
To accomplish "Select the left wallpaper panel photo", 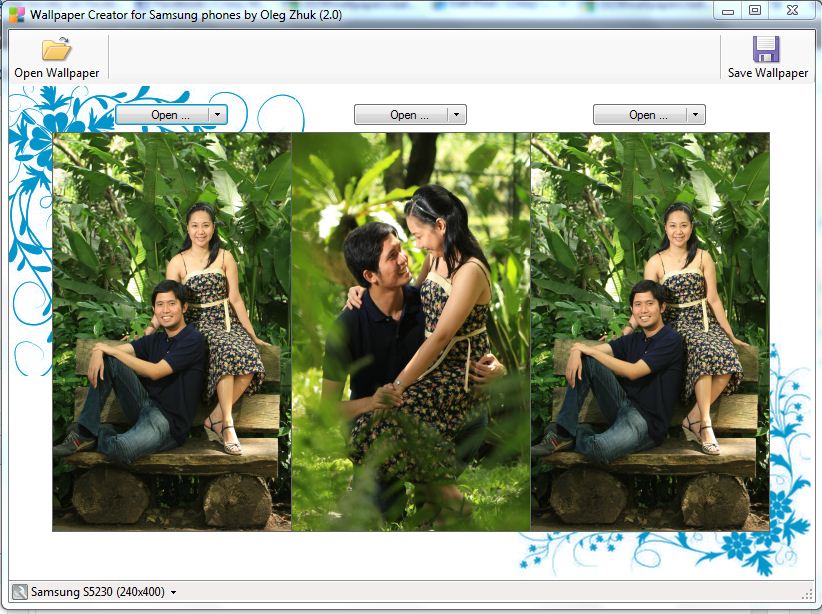I will [x=172, y=332].
